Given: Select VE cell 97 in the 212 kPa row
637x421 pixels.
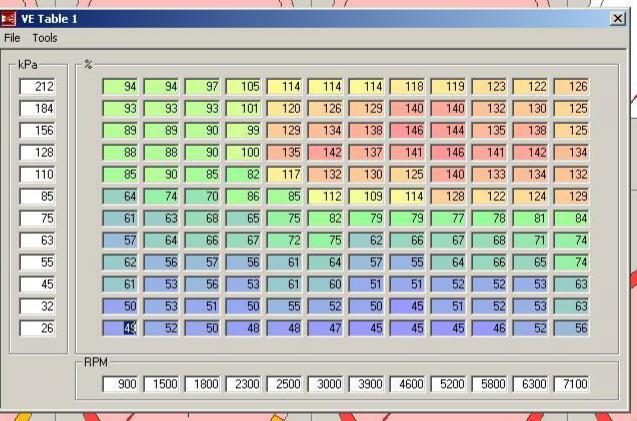Looking at the screenshot, I should click(x=202, y=87).
